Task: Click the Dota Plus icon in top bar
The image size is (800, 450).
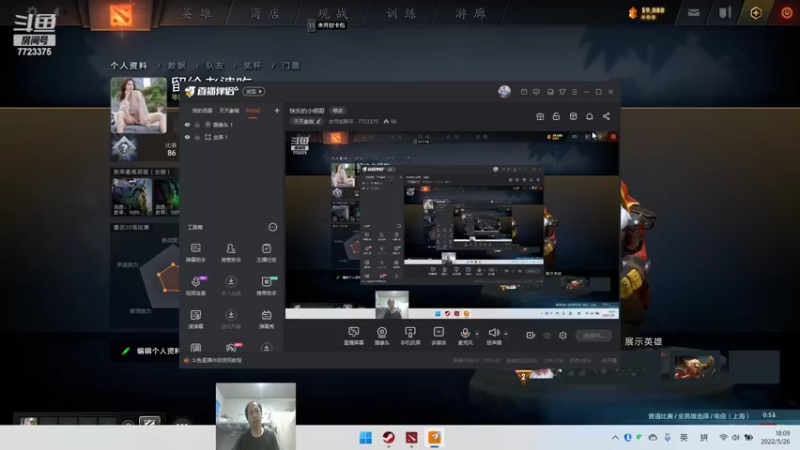Action: 756,13
